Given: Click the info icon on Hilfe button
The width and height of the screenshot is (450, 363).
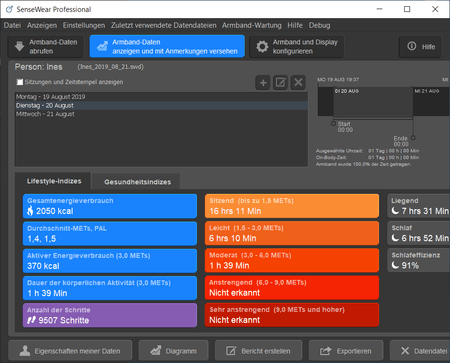Looking at the screenshot, I should (x=412, y=46).
